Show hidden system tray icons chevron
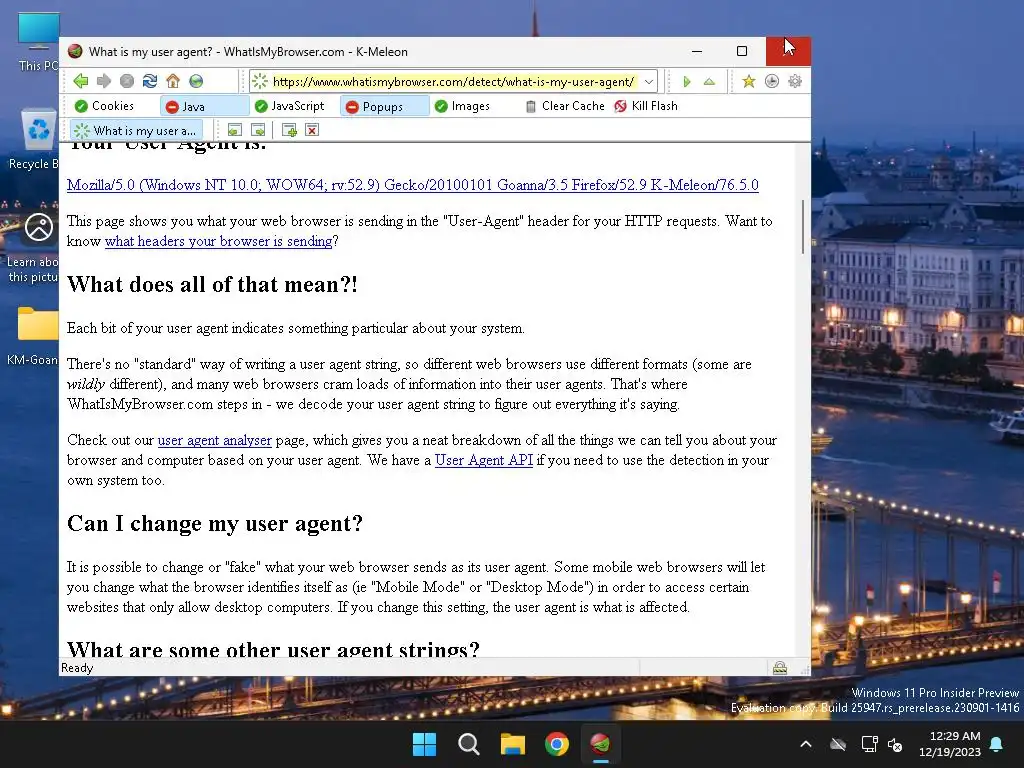 [806, 744]
